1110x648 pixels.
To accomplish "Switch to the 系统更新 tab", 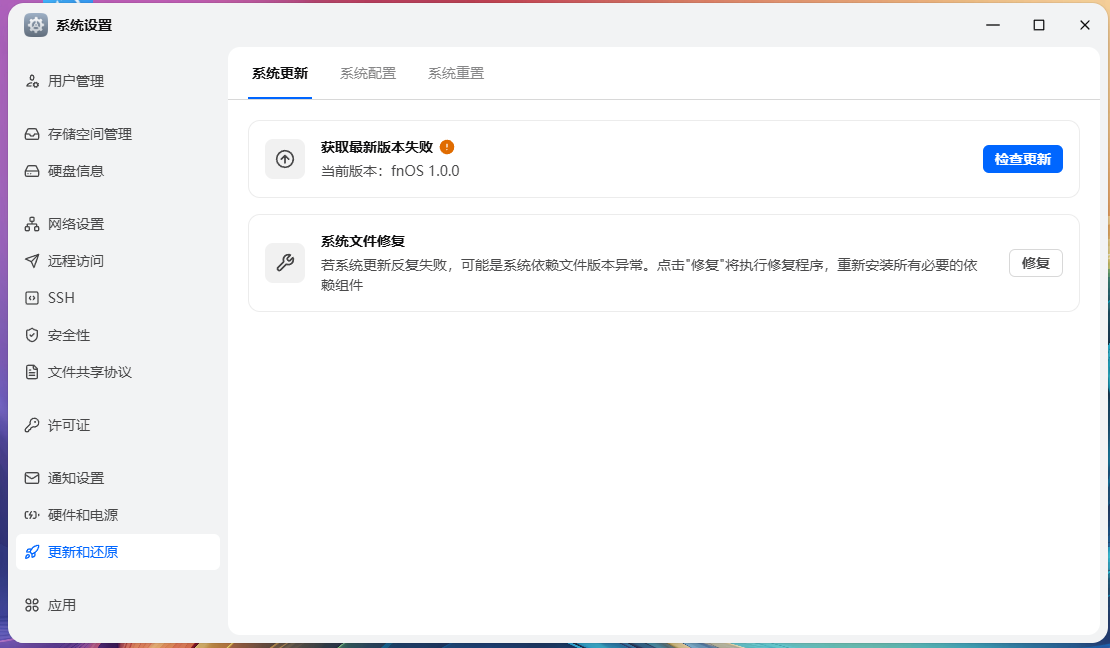I will 280,73.
